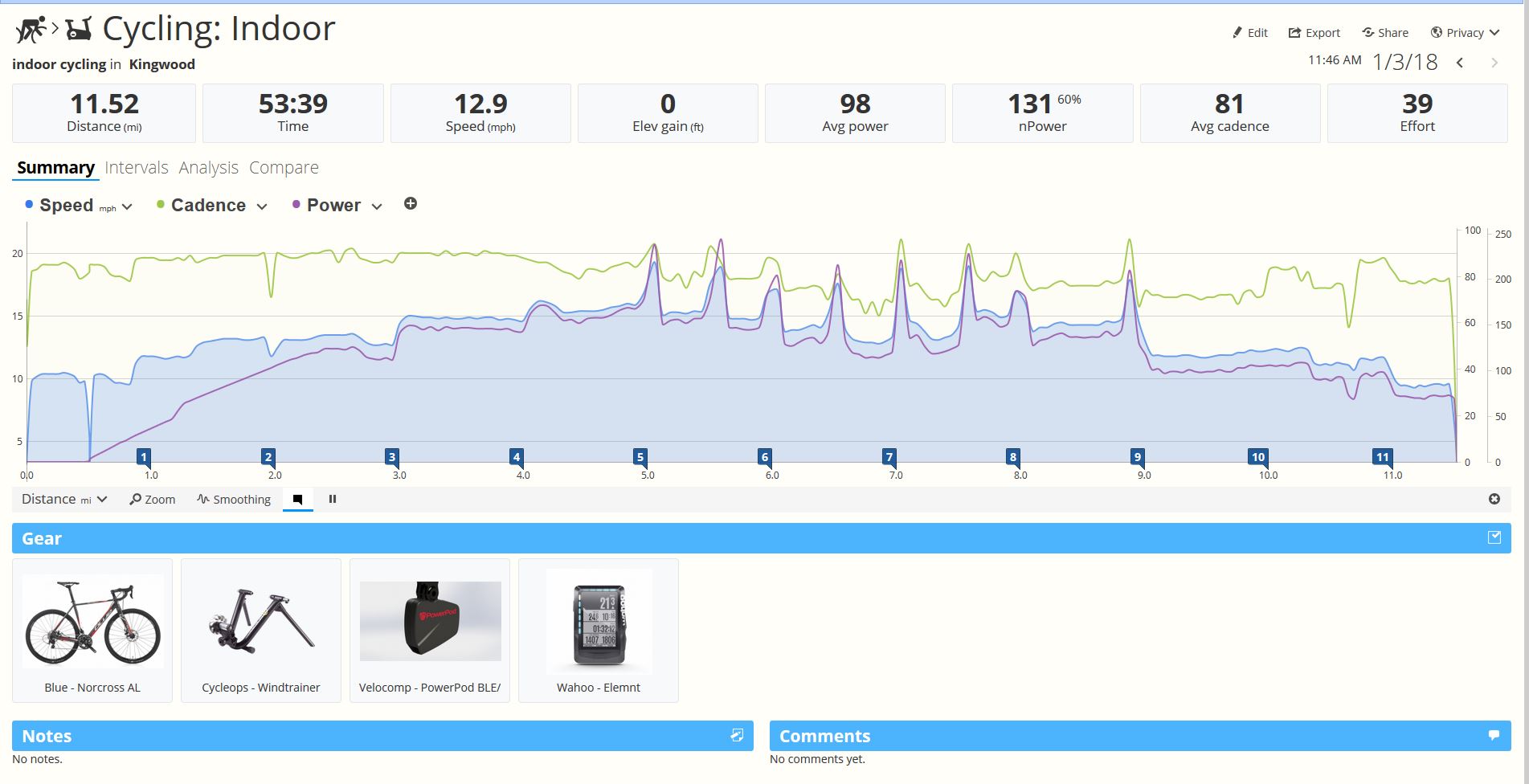Click lap marker 10 on chart
1529x784 pixels.
(x=1258, y=457)
